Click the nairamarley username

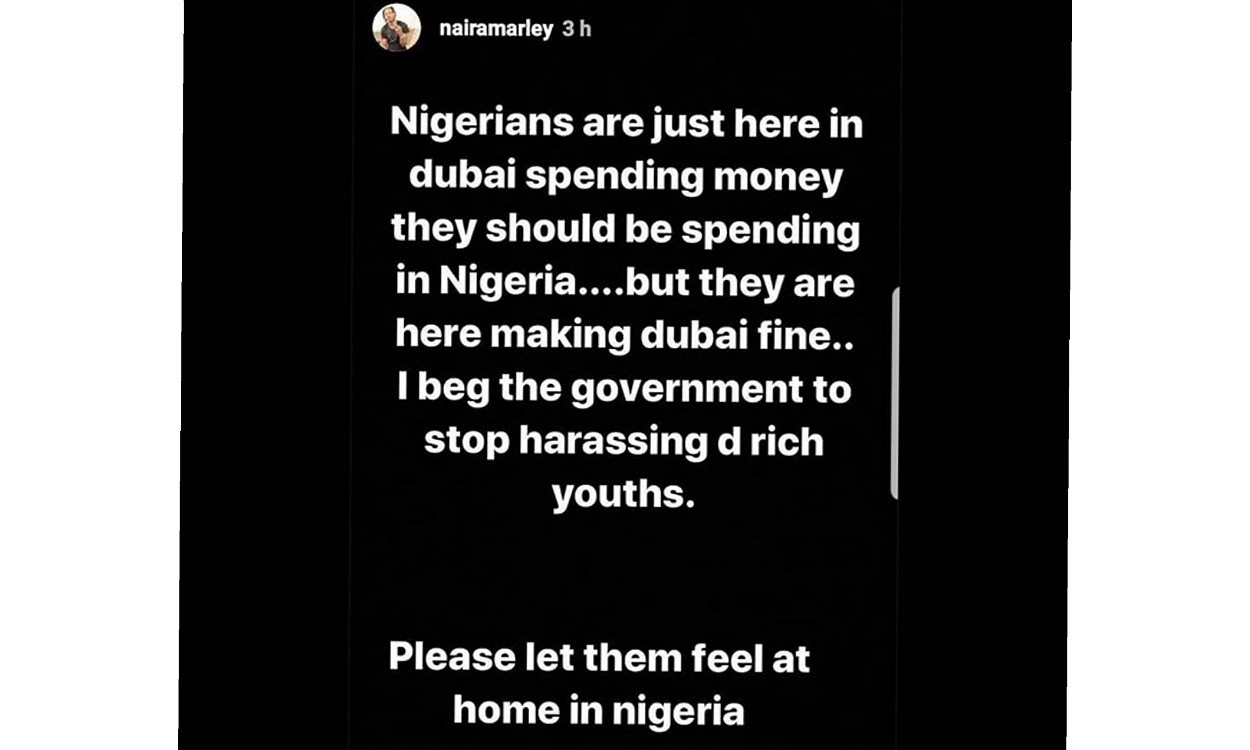[495, 29]
